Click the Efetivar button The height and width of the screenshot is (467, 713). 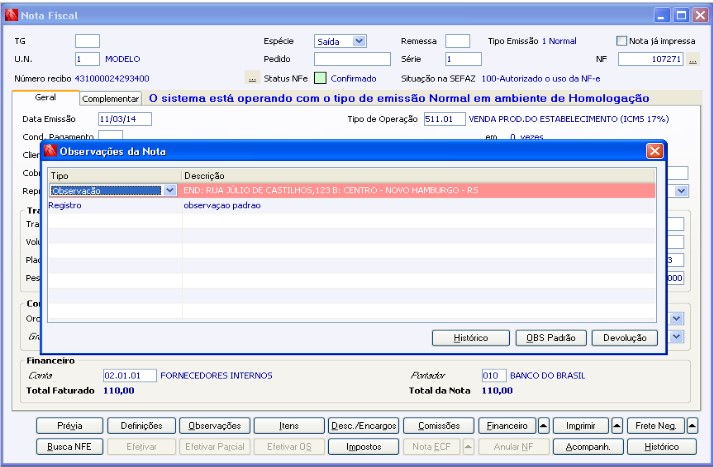tap(141, 447)
